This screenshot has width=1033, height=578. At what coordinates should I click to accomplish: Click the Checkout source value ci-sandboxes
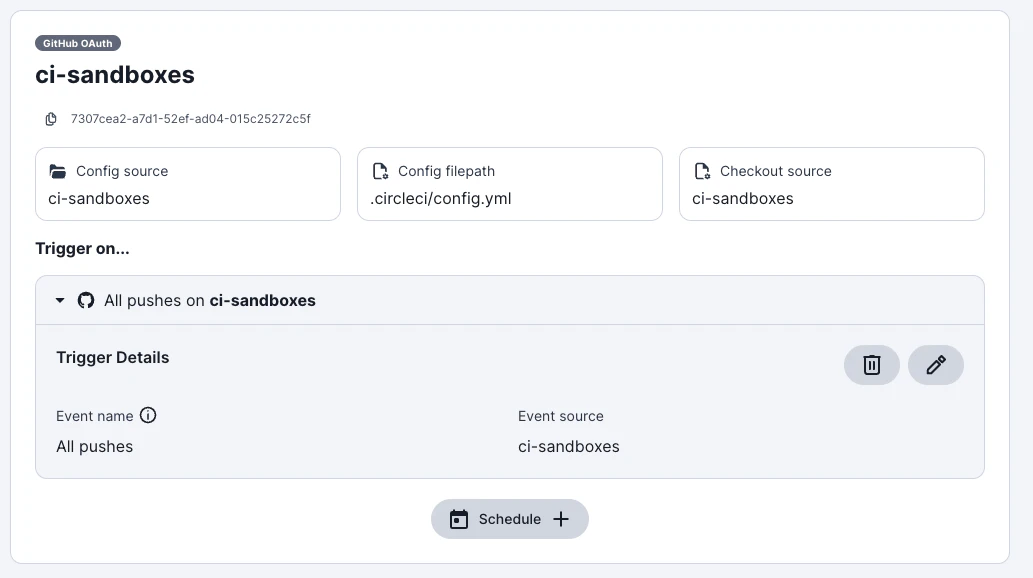[742, 198]
